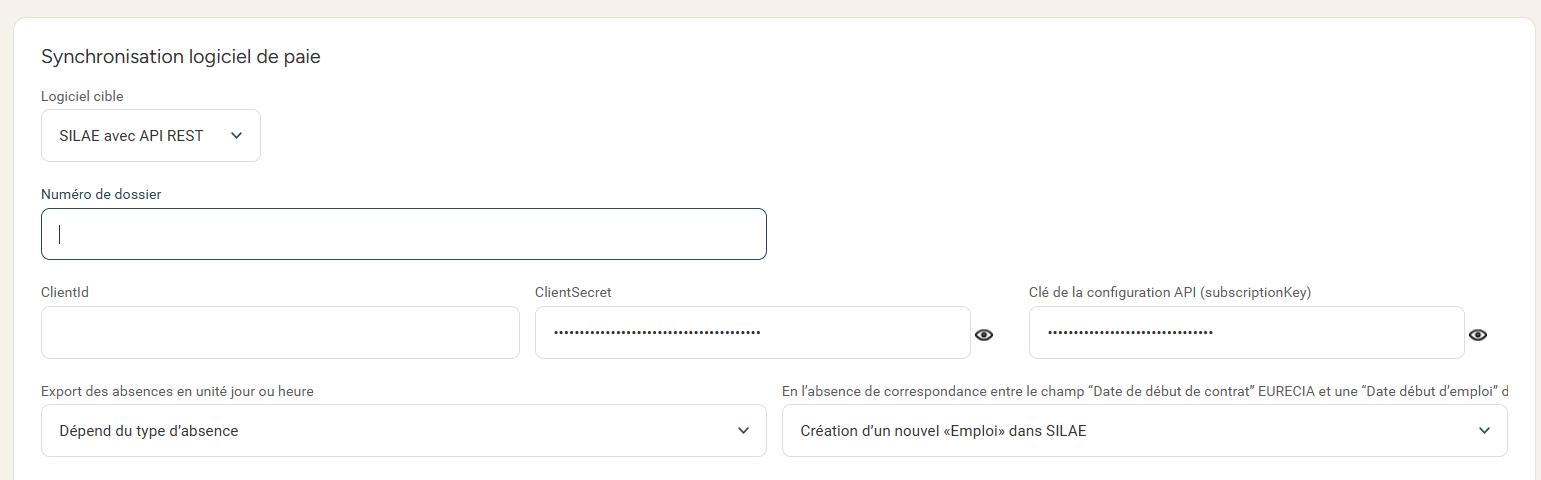This screenshot has height=480, width=1541.
Task: Click the En l'absence de correspondance label
Action: coord(1145,391)
